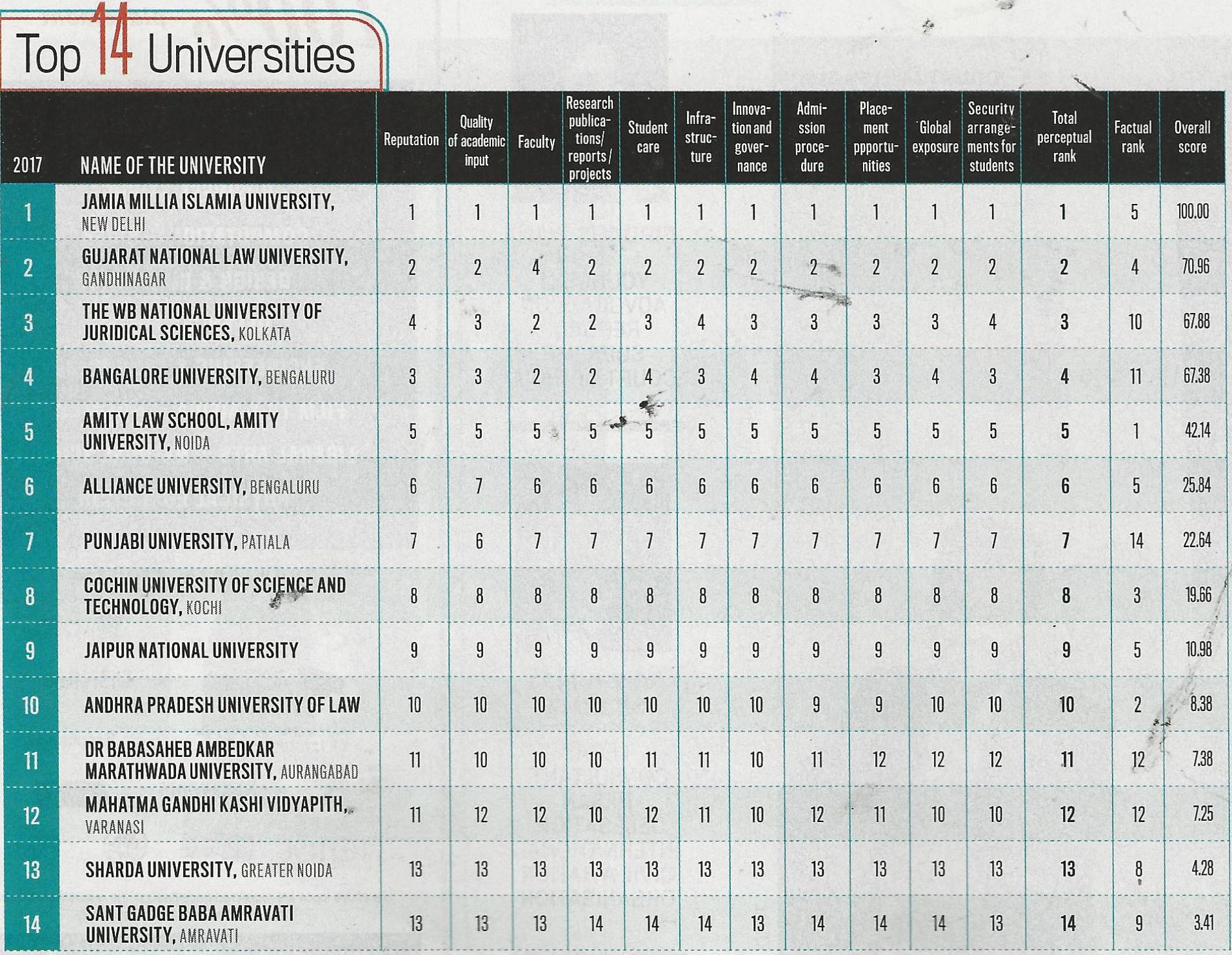Viewport: 1232px width, 955px height.
Task: Click Faculty rank 4 for Gujarat National Law
Action: tap(535, 268)
